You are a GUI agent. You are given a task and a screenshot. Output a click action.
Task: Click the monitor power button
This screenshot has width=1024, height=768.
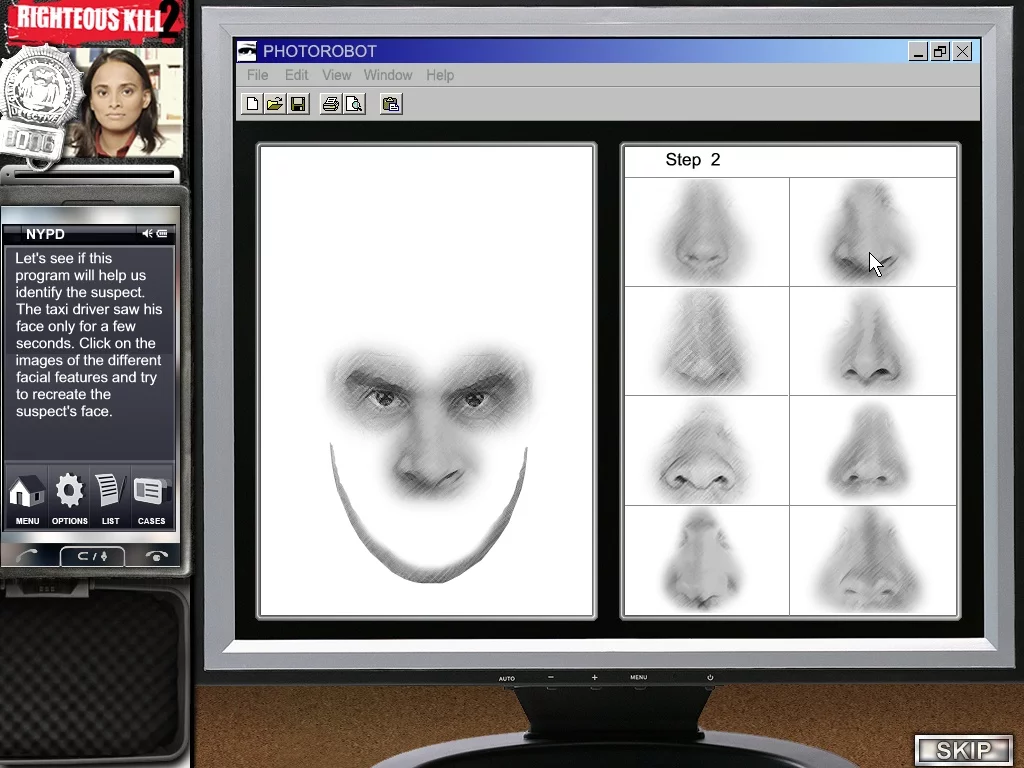point(710,677)
